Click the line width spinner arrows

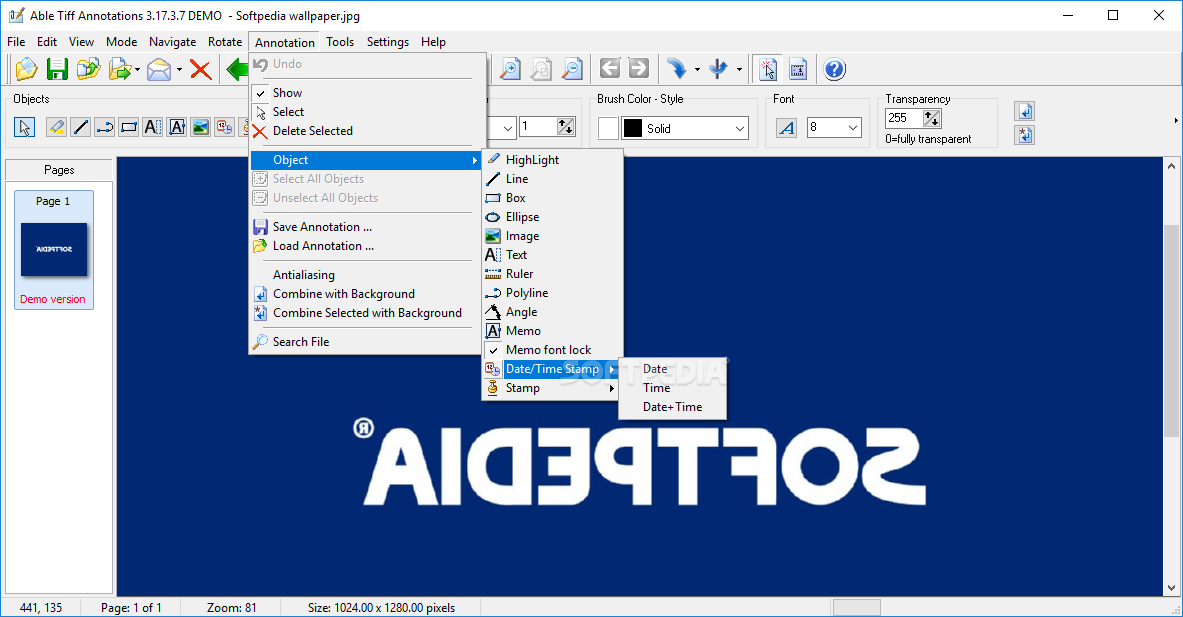(x=566, y=127)
